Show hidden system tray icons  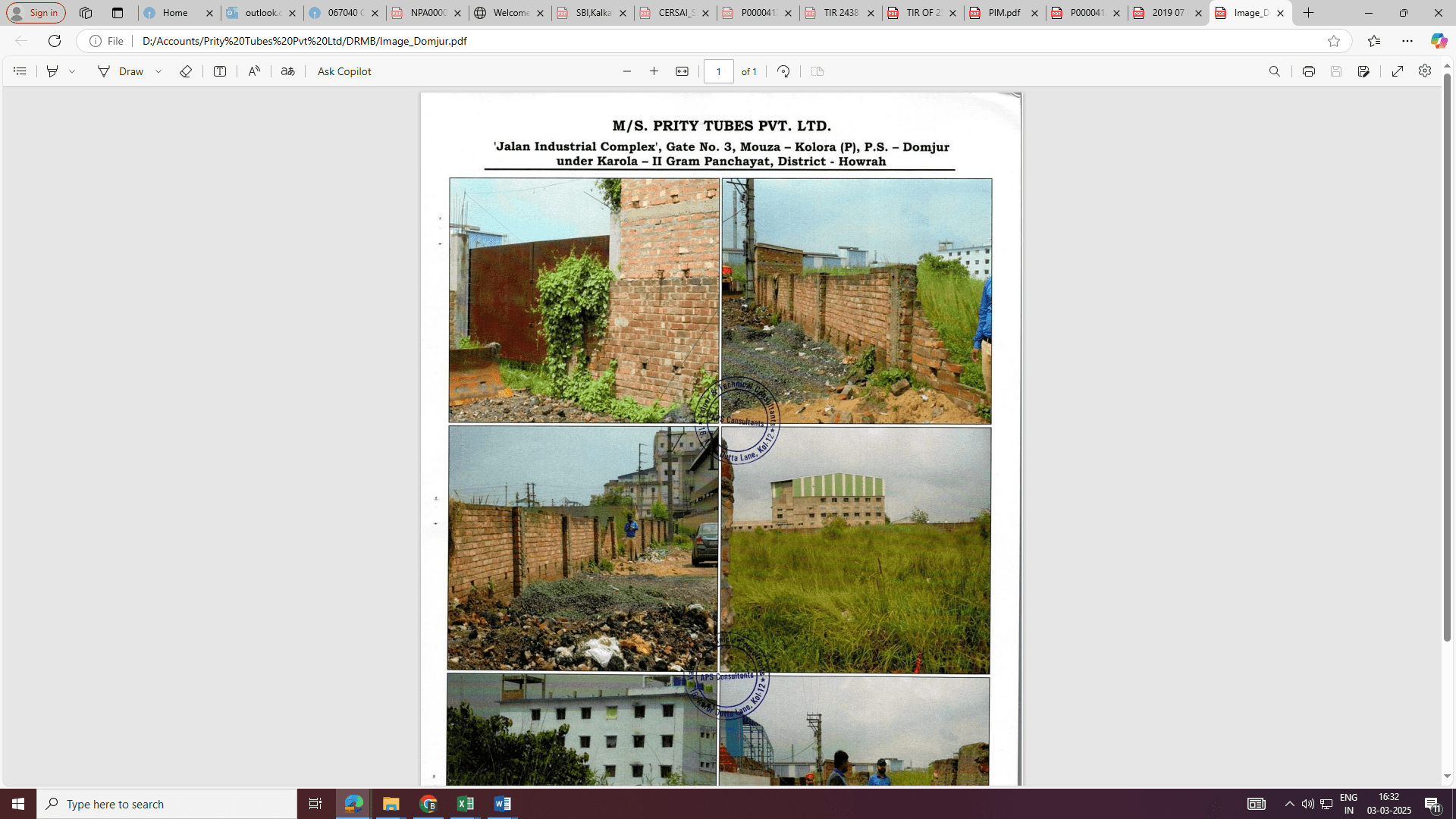[x=1290, y=804]
